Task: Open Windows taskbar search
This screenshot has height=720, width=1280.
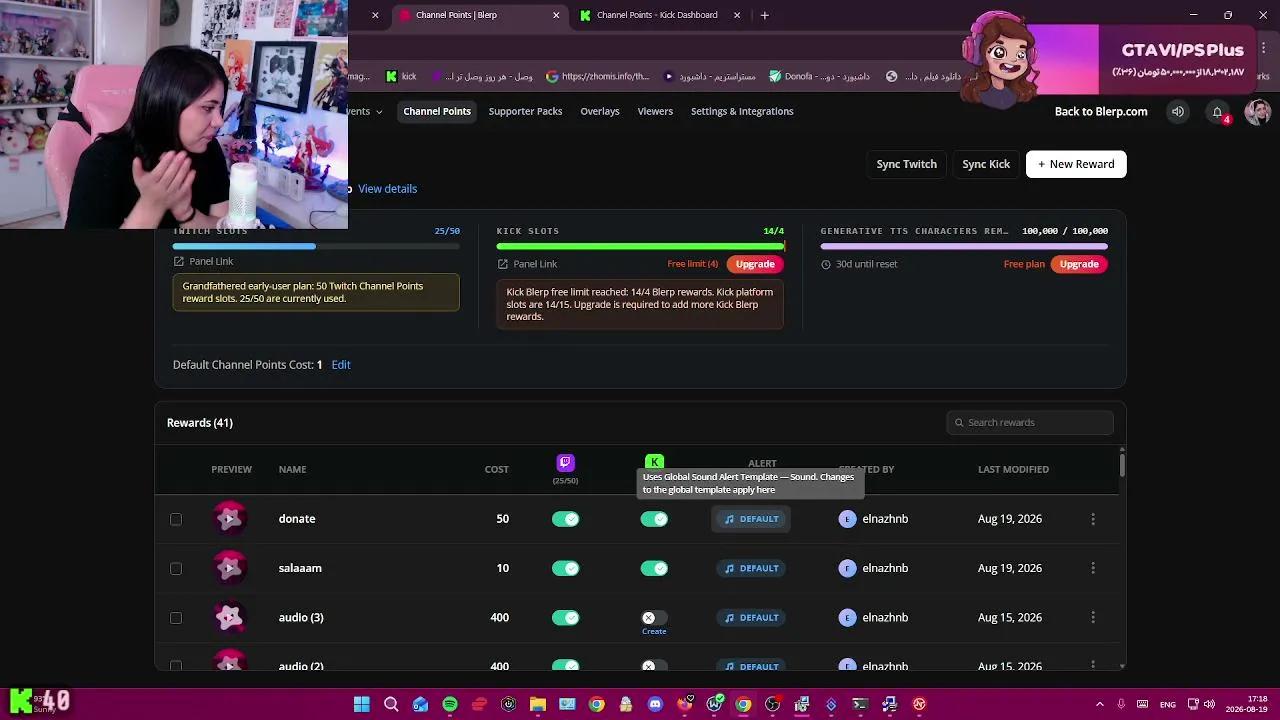Action: click(x=391, y=704)
